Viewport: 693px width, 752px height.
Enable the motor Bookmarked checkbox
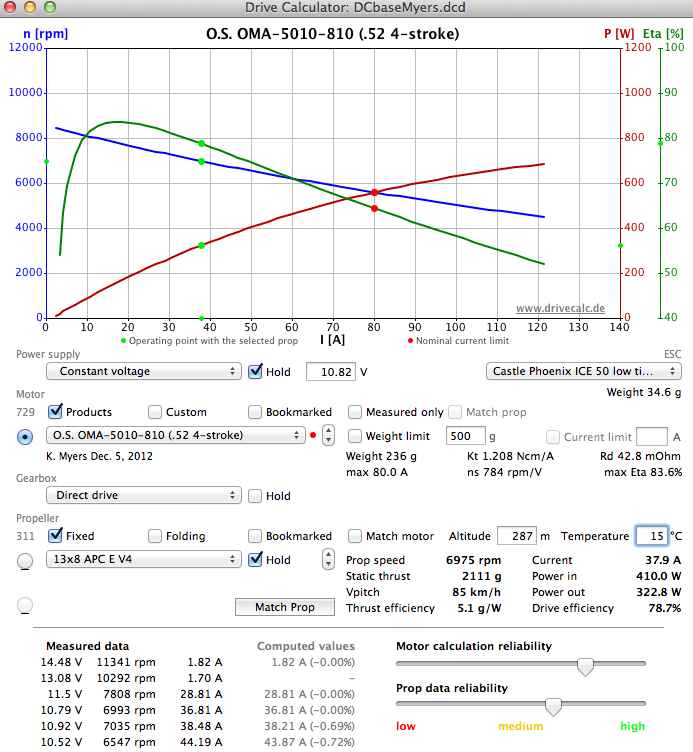pyautogui.click(x=255, y=412)
